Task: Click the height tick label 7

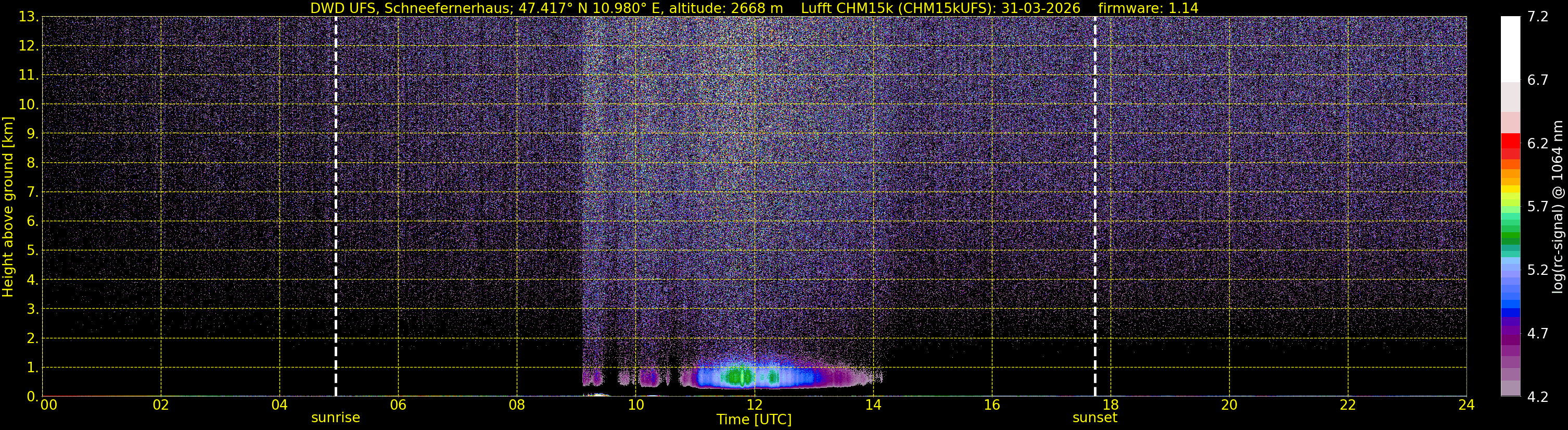Action: click(32, 193)
